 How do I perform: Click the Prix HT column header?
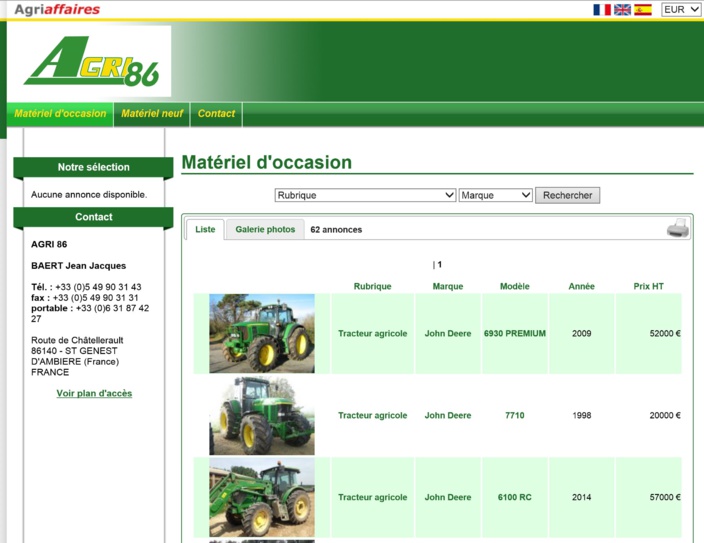tap(648, 287)
